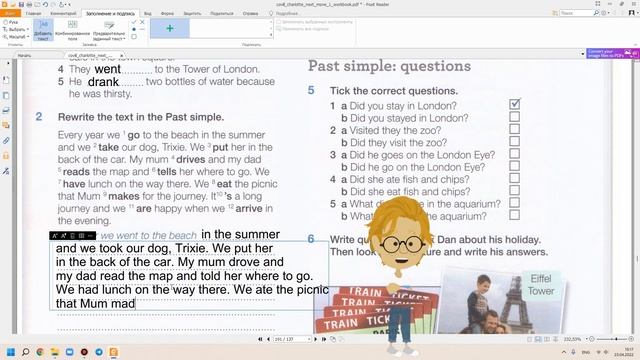Switch to the Главная ribbon tab
The height and width of the screenshot is (360, 640).
pos(33,13)
